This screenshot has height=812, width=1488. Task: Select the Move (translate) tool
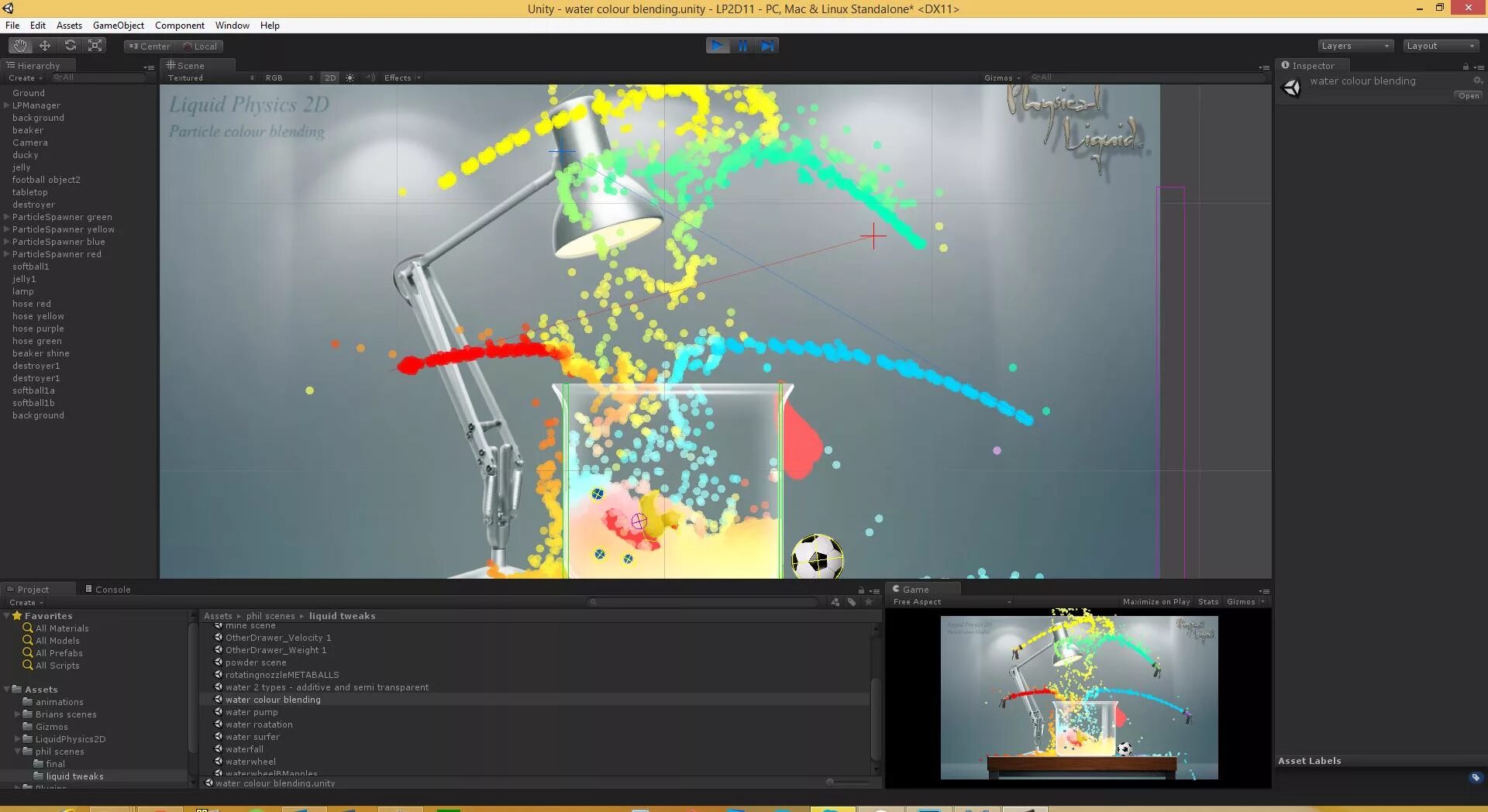point(45,46)
